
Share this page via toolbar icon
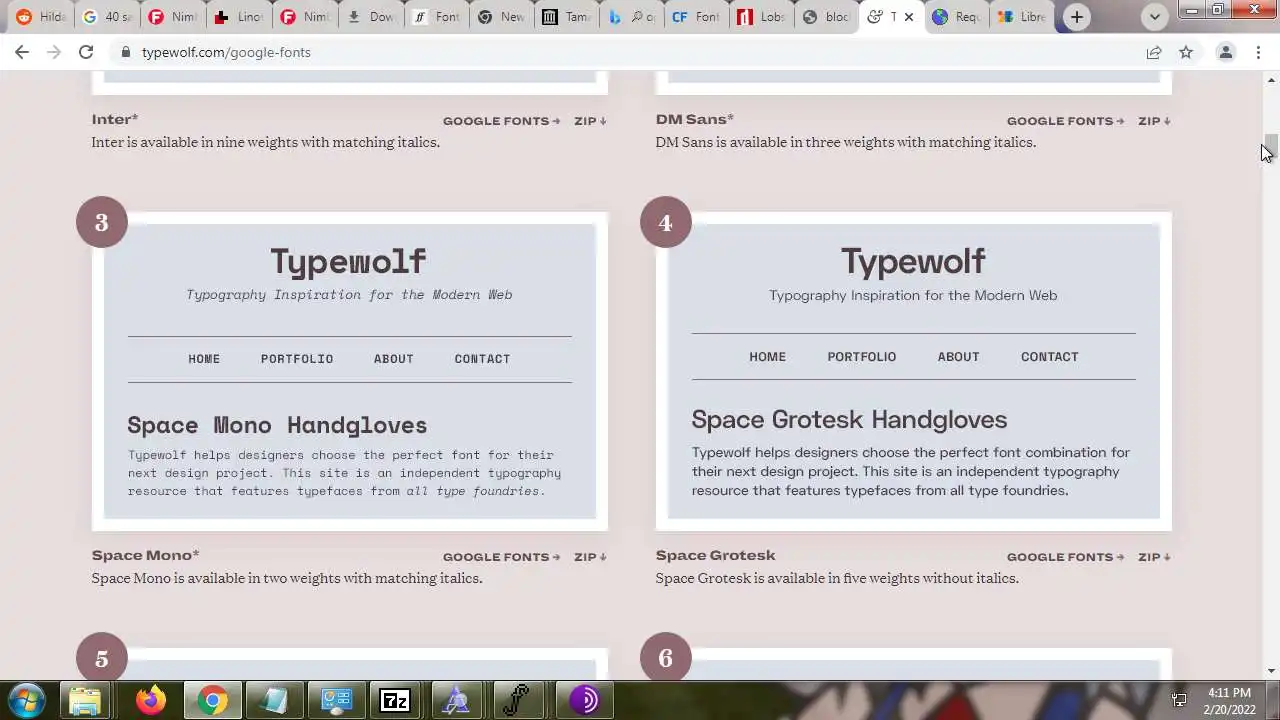click(1154, 52)
